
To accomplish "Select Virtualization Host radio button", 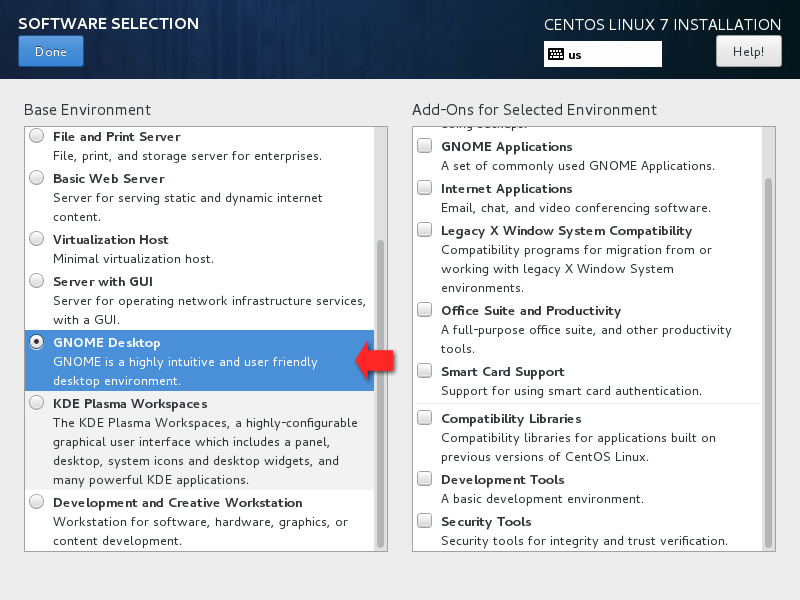I will click(x=37, y=239).
